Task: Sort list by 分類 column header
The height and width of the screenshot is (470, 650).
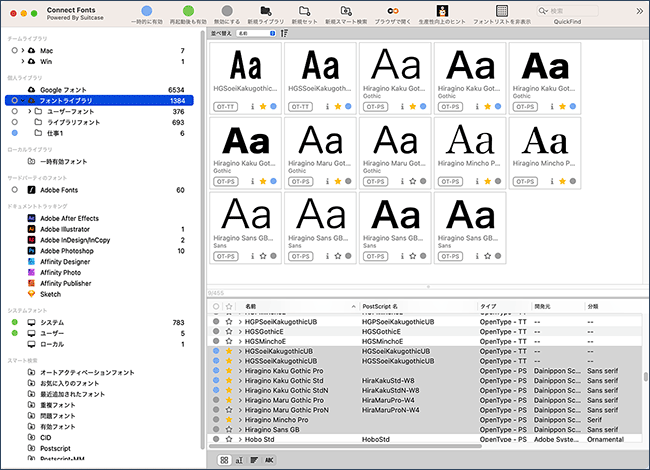Action: [614, 306]
